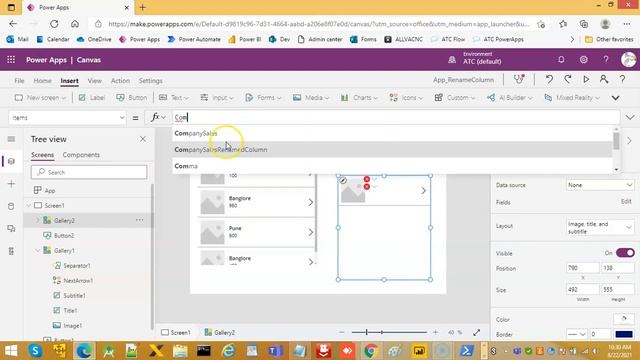Click the Insert plus icon in sidebar

11,184
